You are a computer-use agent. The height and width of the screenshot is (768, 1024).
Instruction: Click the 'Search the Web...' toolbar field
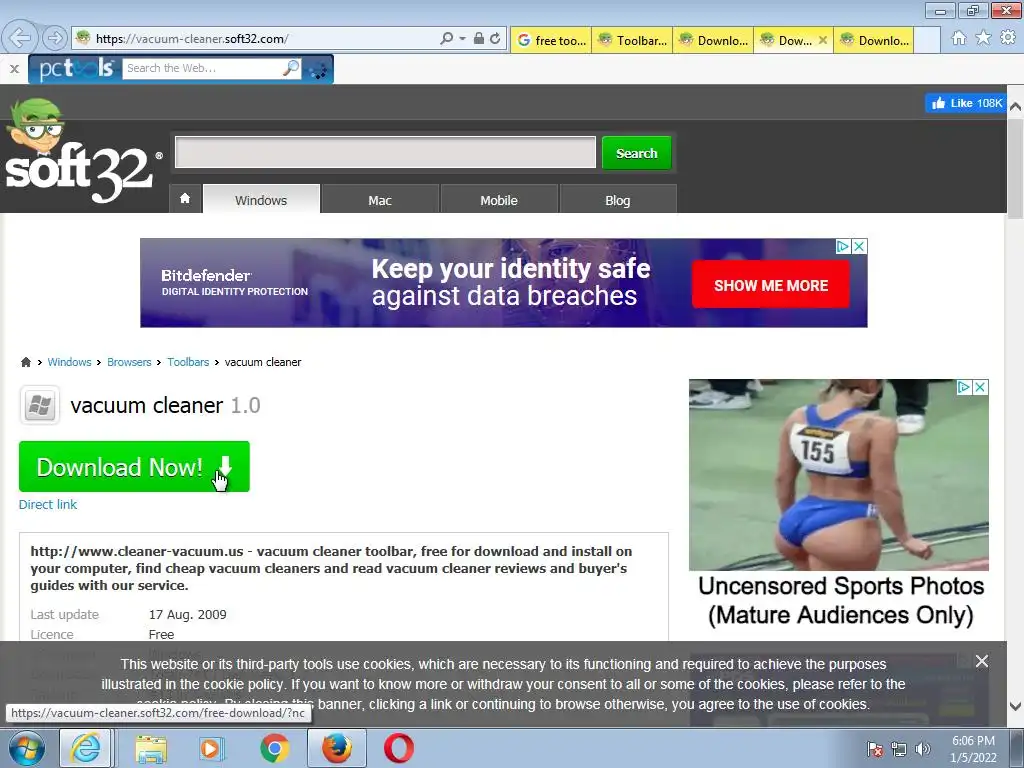point(202,68)
